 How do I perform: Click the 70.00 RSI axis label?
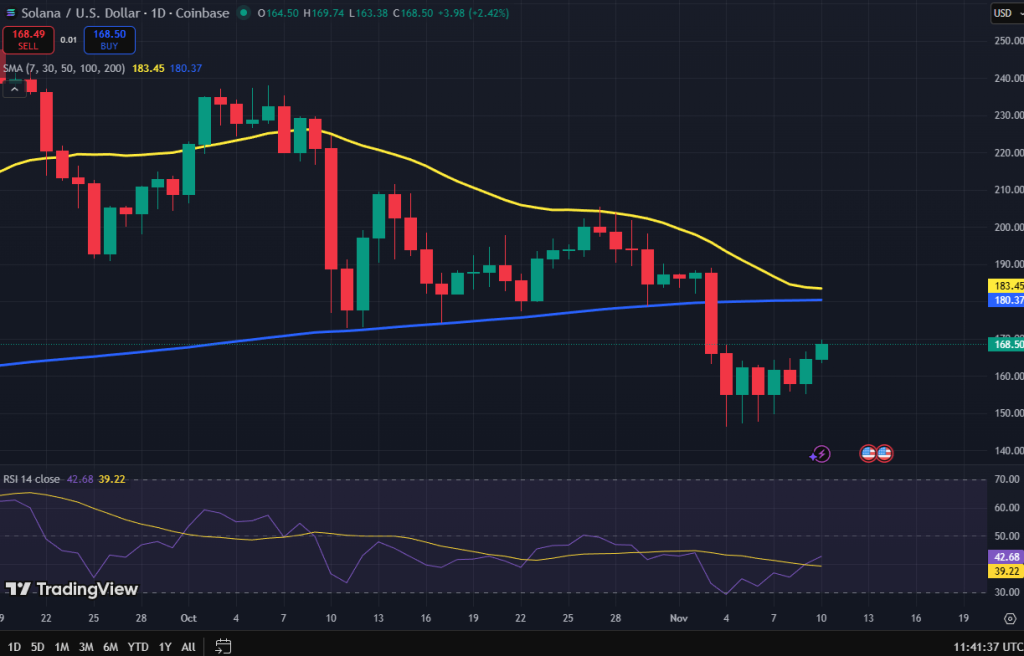pyautogui.click(x=1008, y=479)
